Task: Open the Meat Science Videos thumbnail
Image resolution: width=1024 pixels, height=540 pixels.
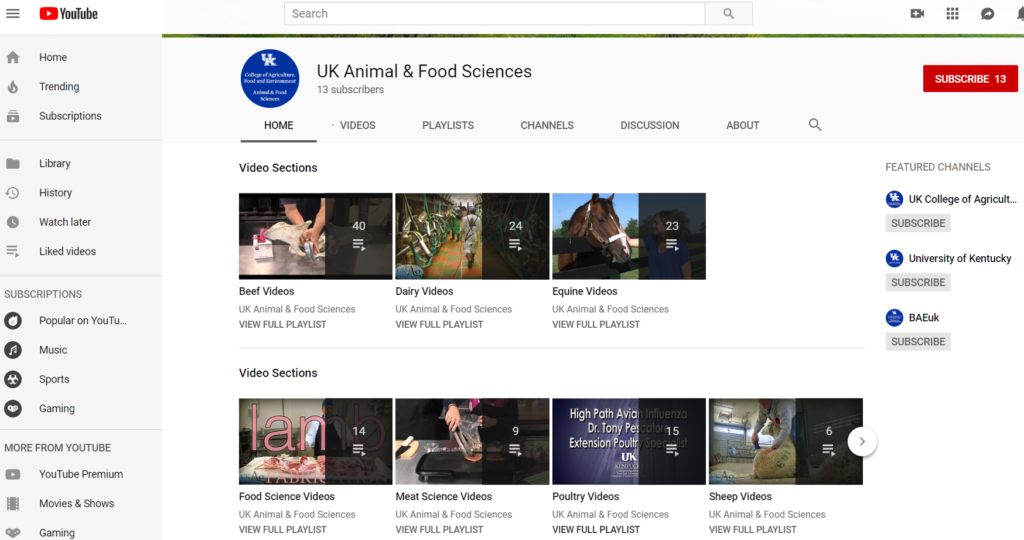Action: click(x=472, y=441)
